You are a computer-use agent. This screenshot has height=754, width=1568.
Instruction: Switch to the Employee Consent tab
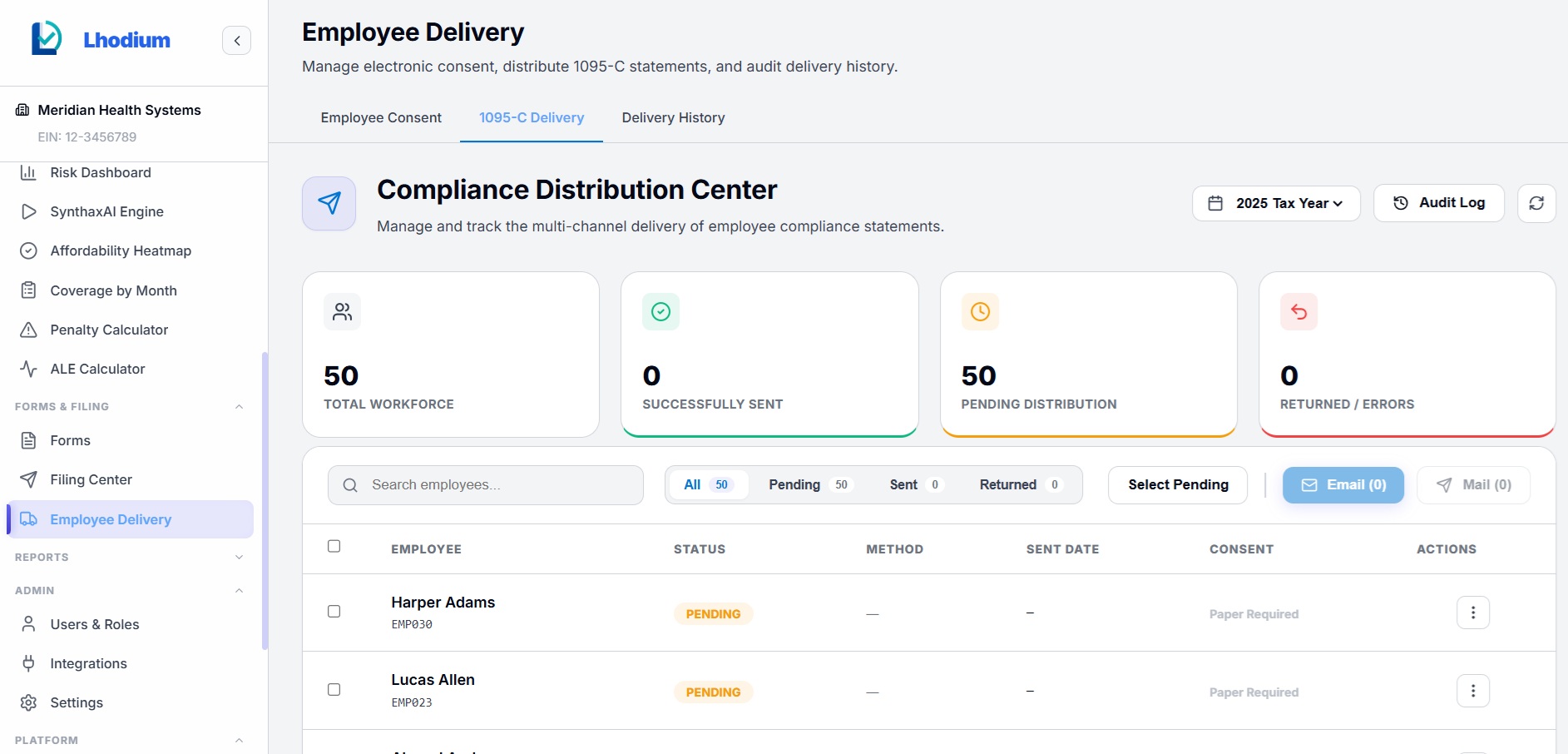(381, 117)
